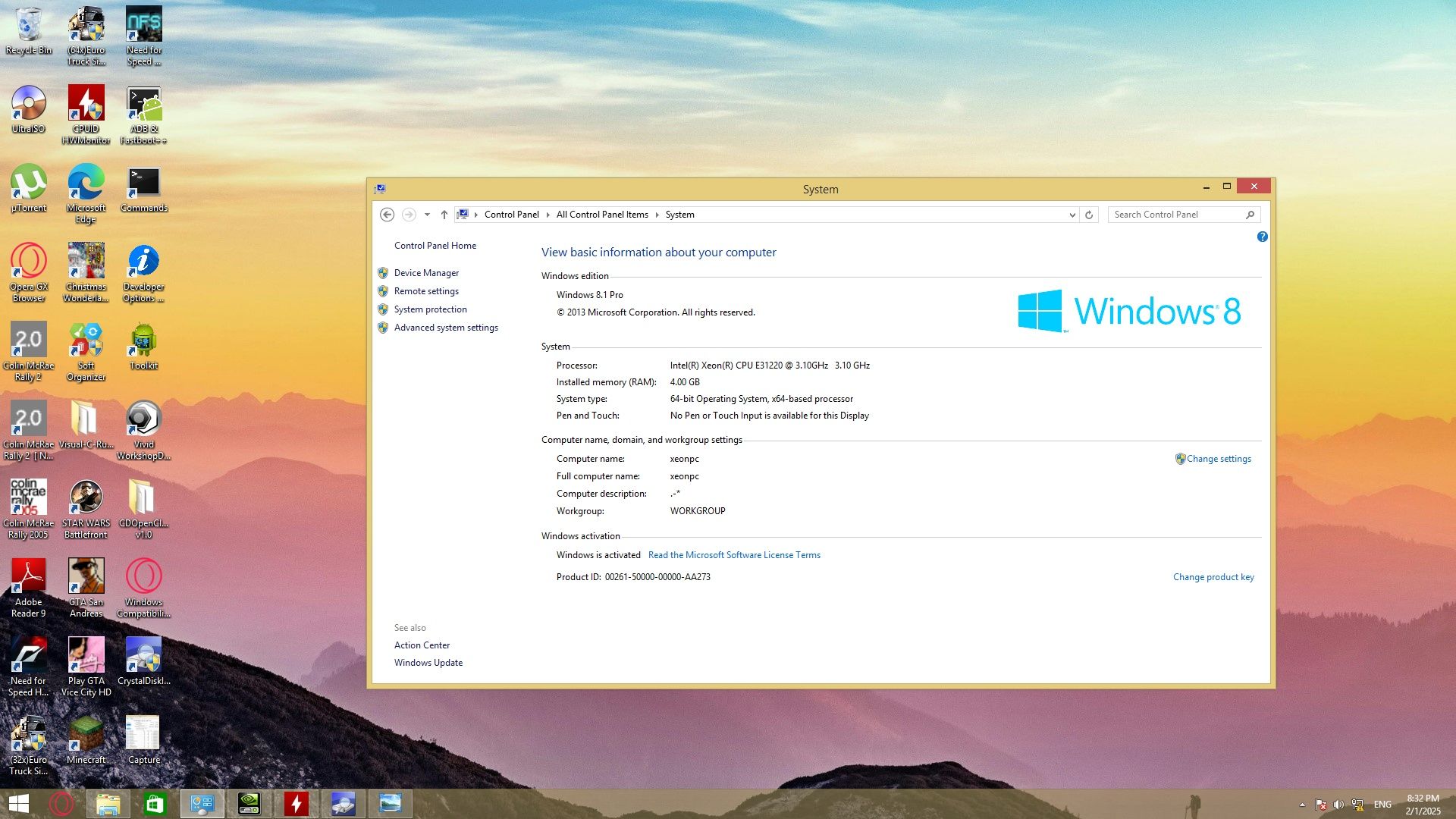1456x819 pixels.
Task: Open Windows Store from the taskbar
Action: click(x=155, y=804)
